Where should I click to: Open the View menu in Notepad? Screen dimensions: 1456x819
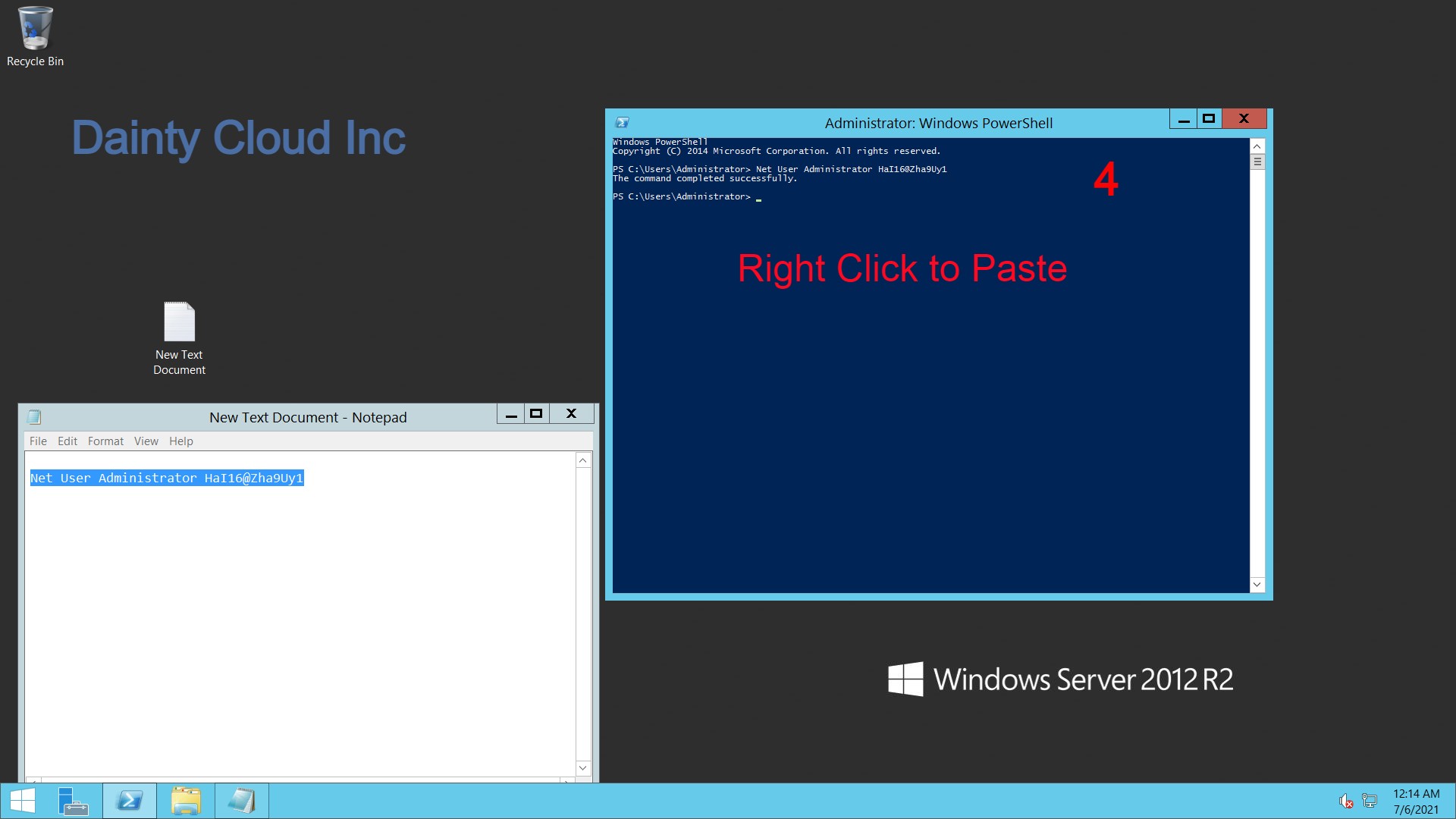point(146,441)
